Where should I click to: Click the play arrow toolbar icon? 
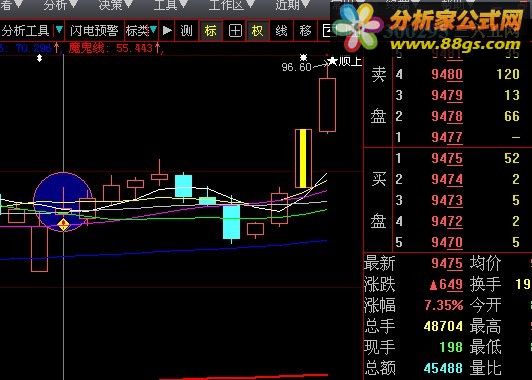pyautogui.click(x=167, y=31)
